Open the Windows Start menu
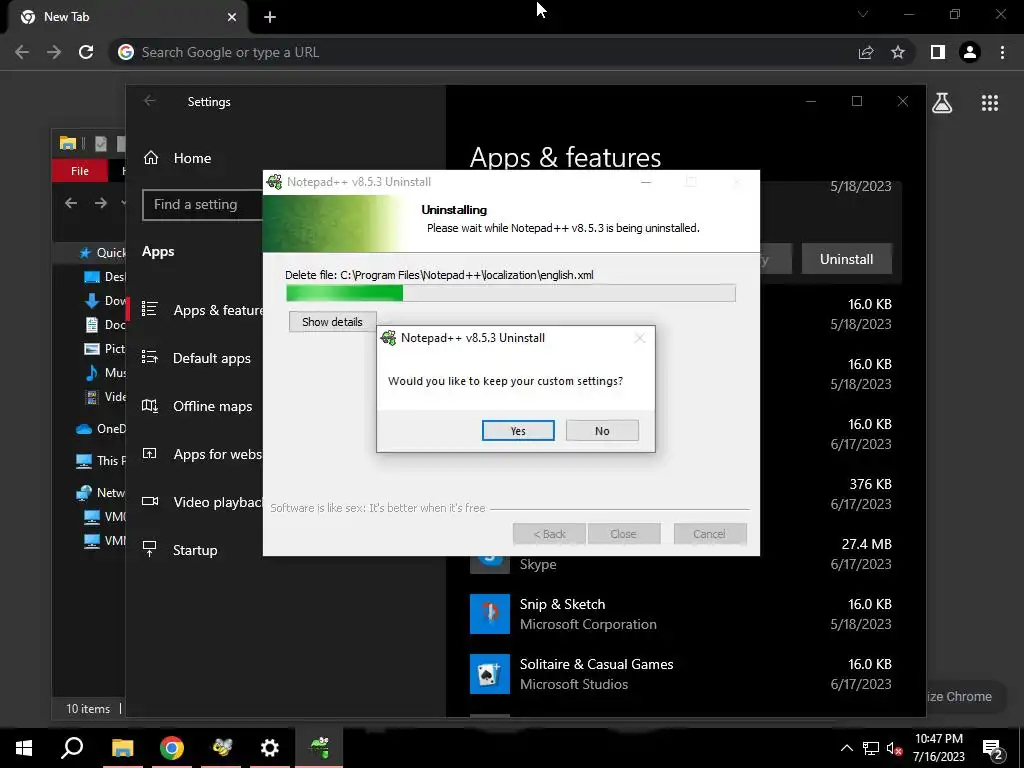 (x=24, y=748)
